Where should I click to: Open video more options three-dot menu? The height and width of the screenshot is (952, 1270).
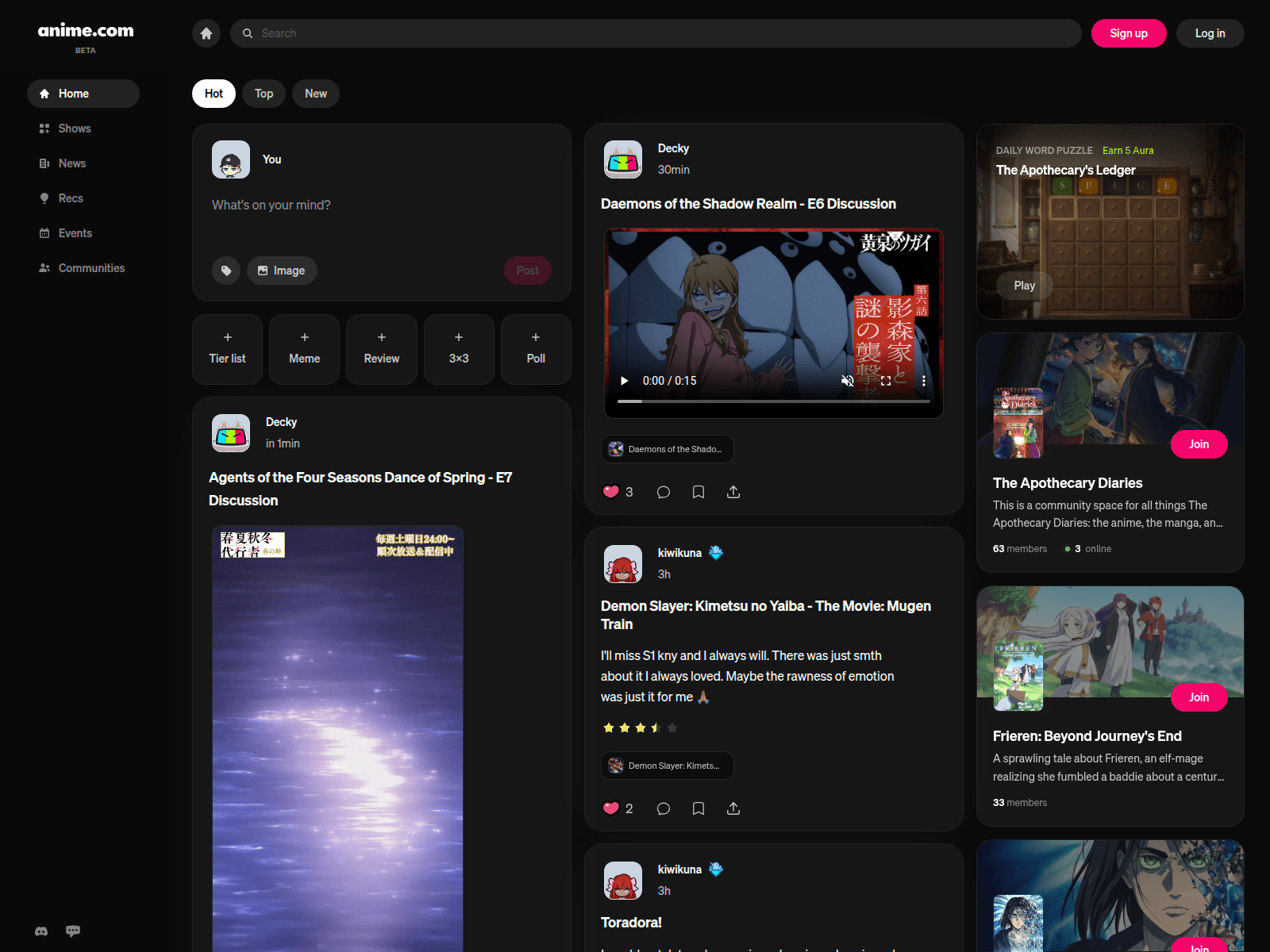[x=923, y=381]
